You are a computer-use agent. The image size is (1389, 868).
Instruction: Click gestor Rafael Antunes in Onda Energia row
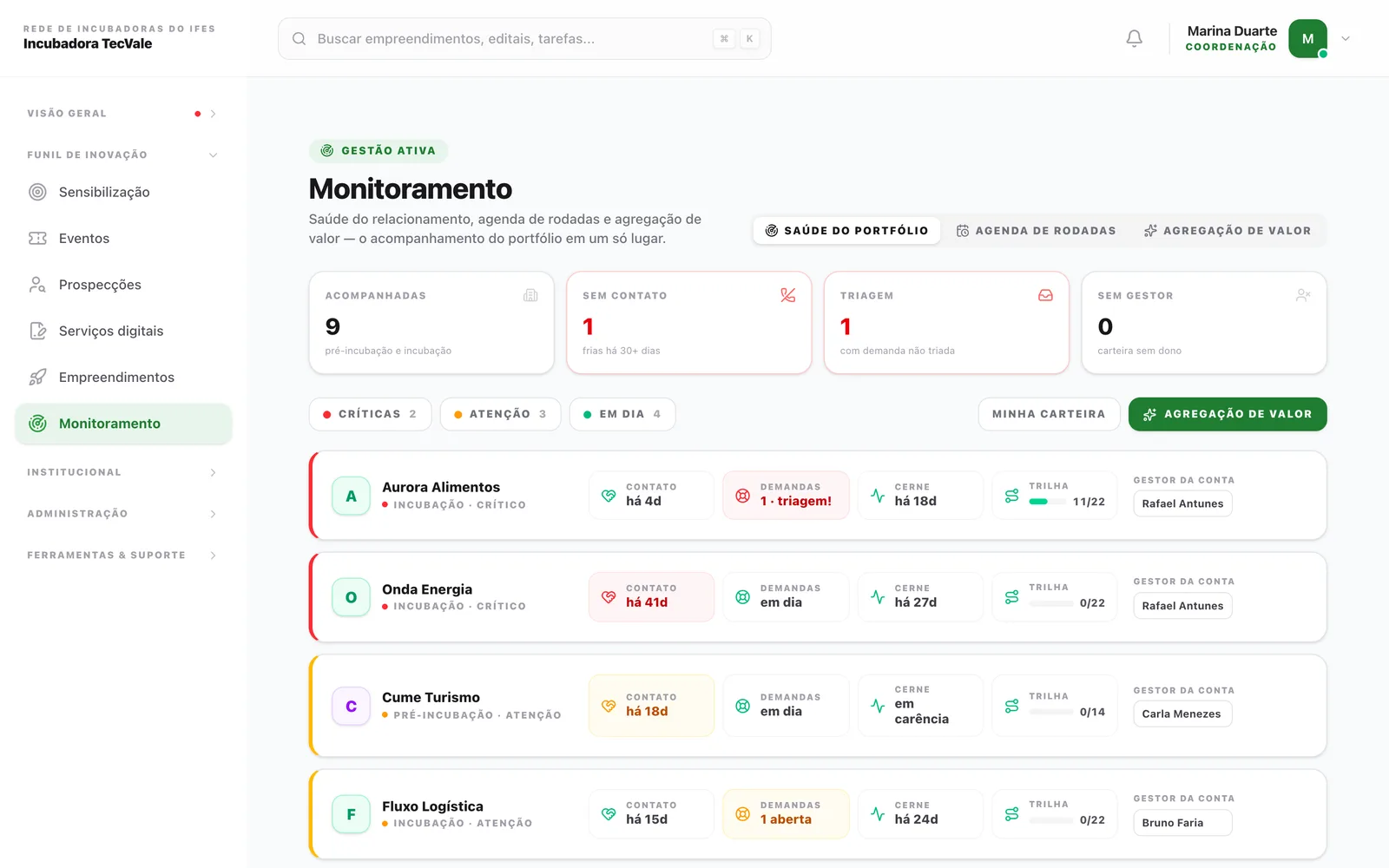(x=1182, y=606)
